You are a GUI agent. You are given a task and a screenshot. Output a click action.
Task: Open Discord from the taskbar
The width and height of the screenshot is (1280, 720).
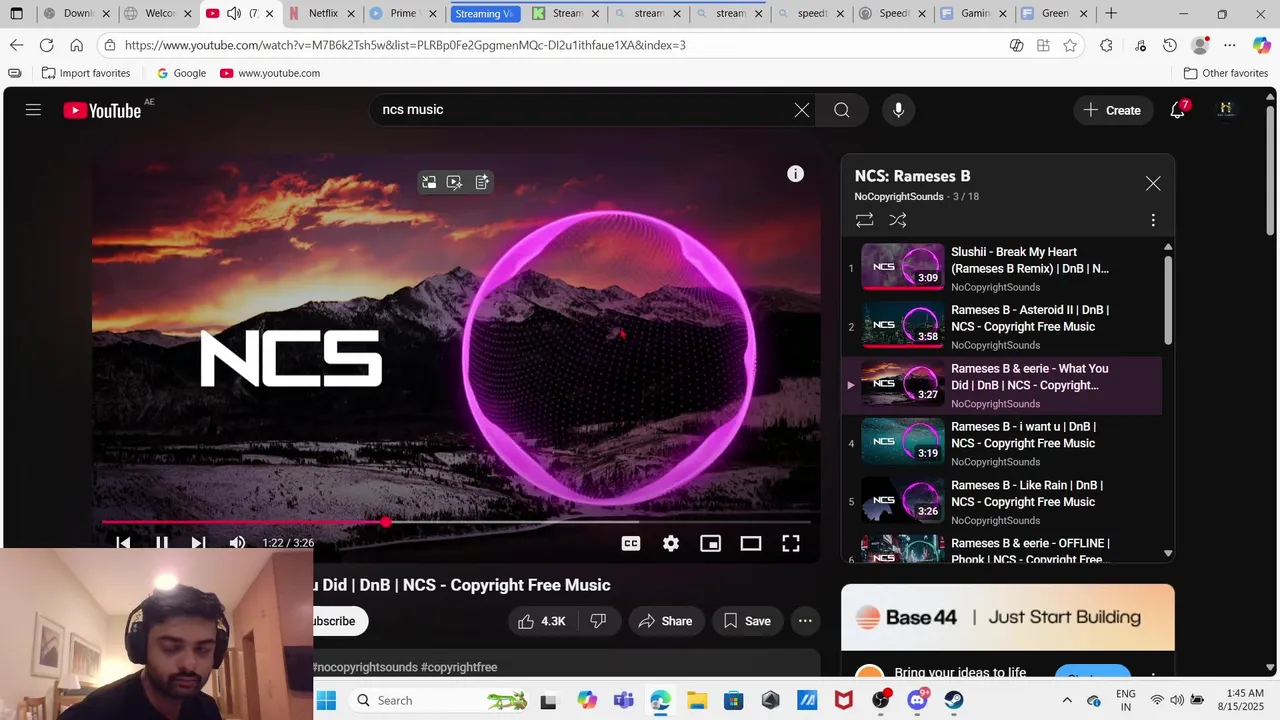tap(917, 700)
